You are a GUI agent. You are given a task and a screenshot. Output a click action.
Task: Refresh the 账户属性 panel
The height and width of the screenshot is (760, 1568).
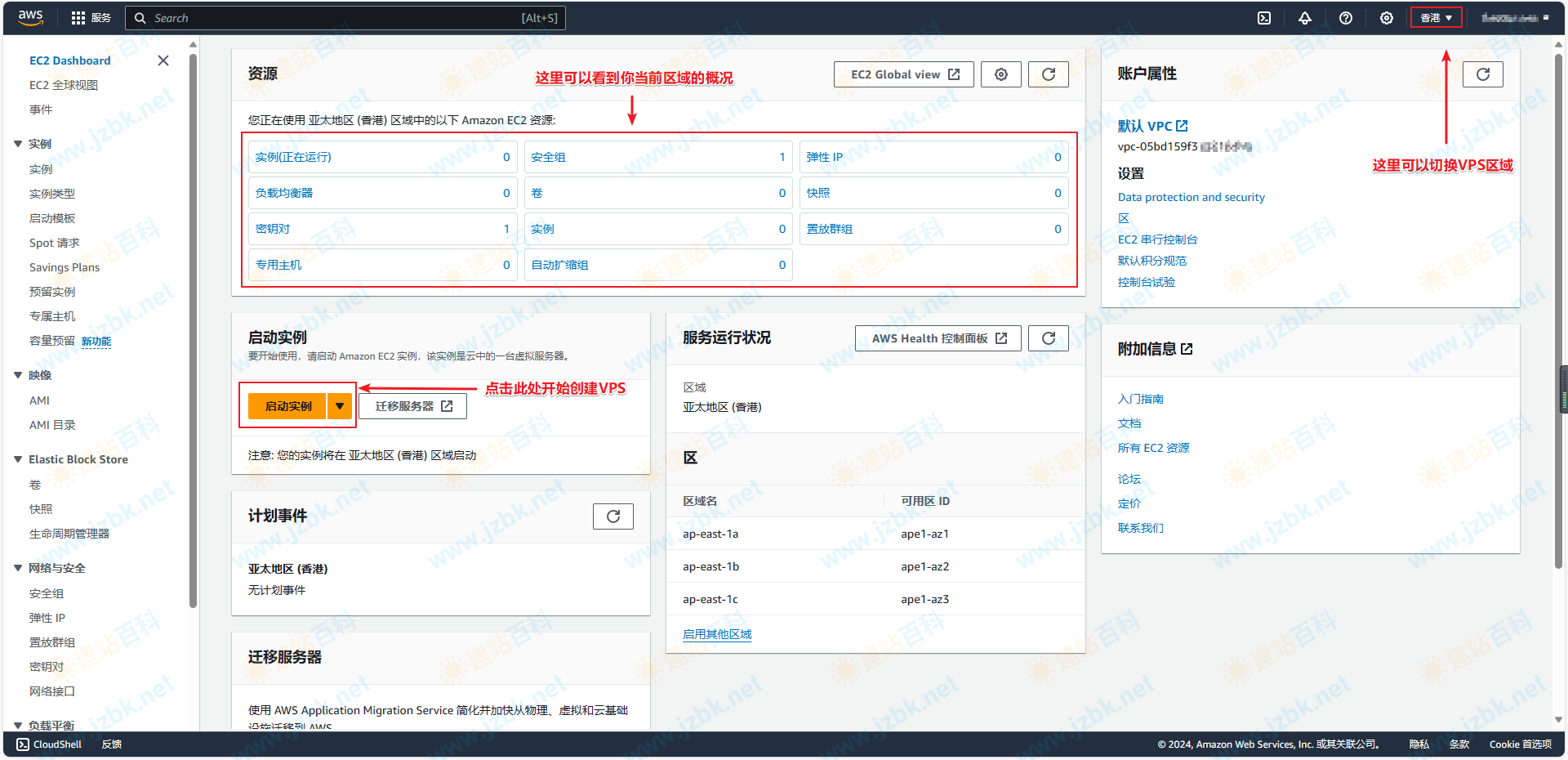1483,74
